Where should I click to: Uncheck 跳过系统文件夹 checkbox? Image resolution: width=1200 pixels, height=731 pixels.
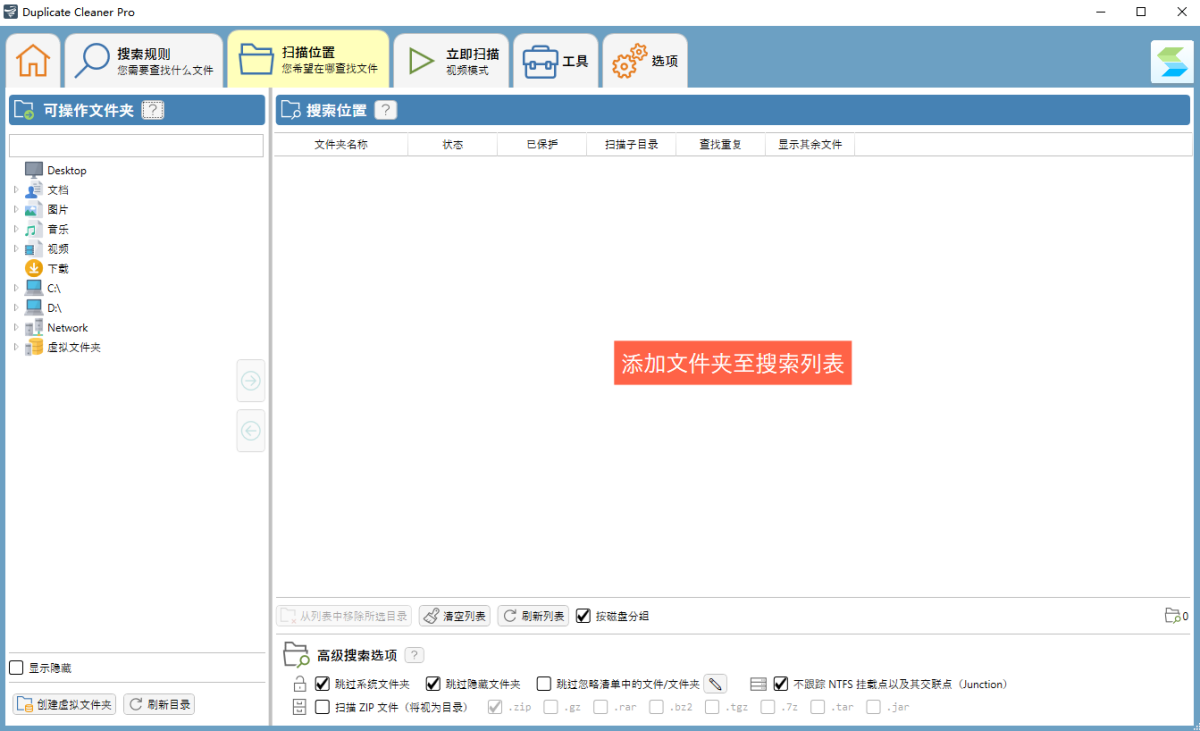(322, 684)
